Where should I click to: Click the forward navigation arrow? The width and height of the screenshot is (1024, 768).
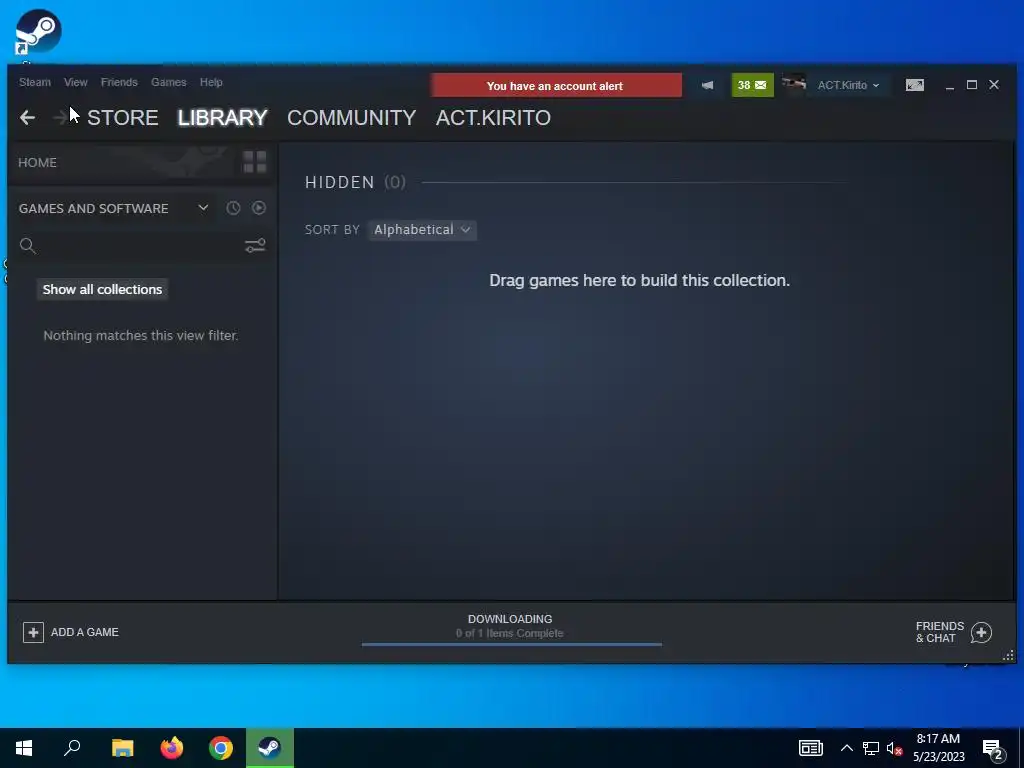coord(60,118)
